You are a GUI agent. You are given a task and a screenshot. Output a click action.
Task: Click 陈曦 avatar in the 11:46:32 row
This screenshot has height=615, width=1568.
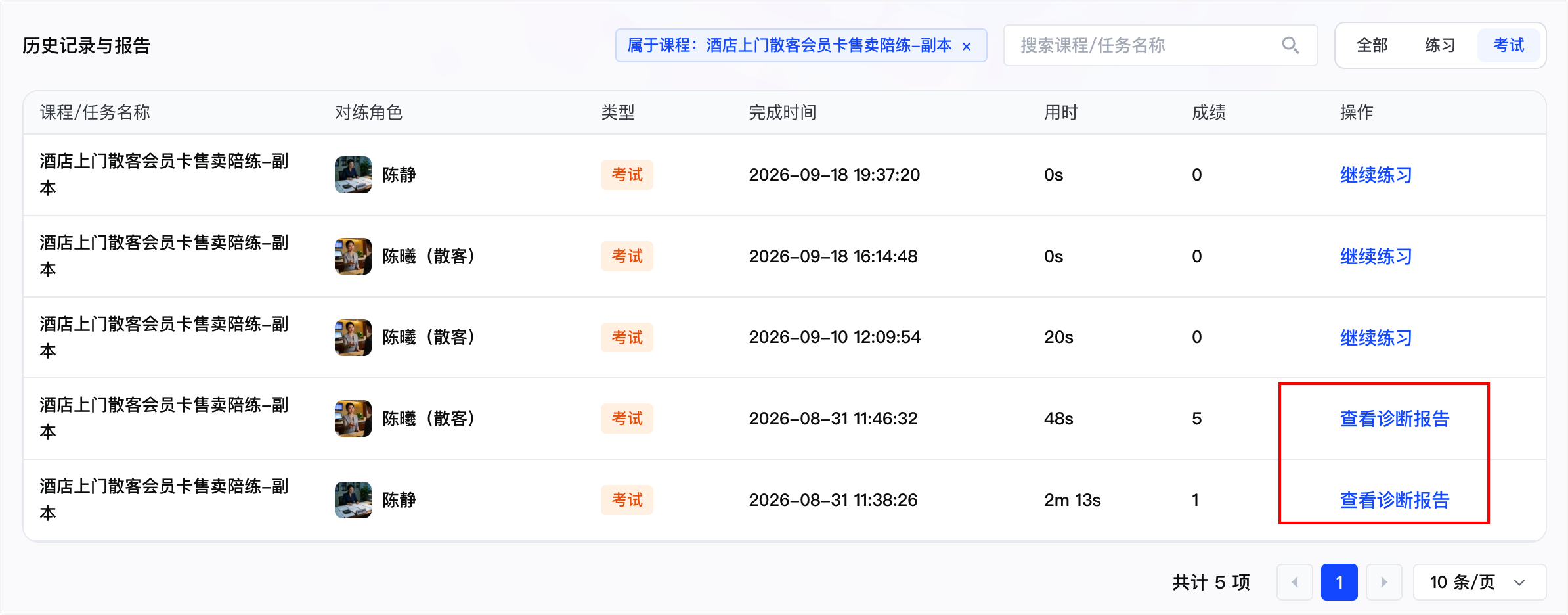353,419
